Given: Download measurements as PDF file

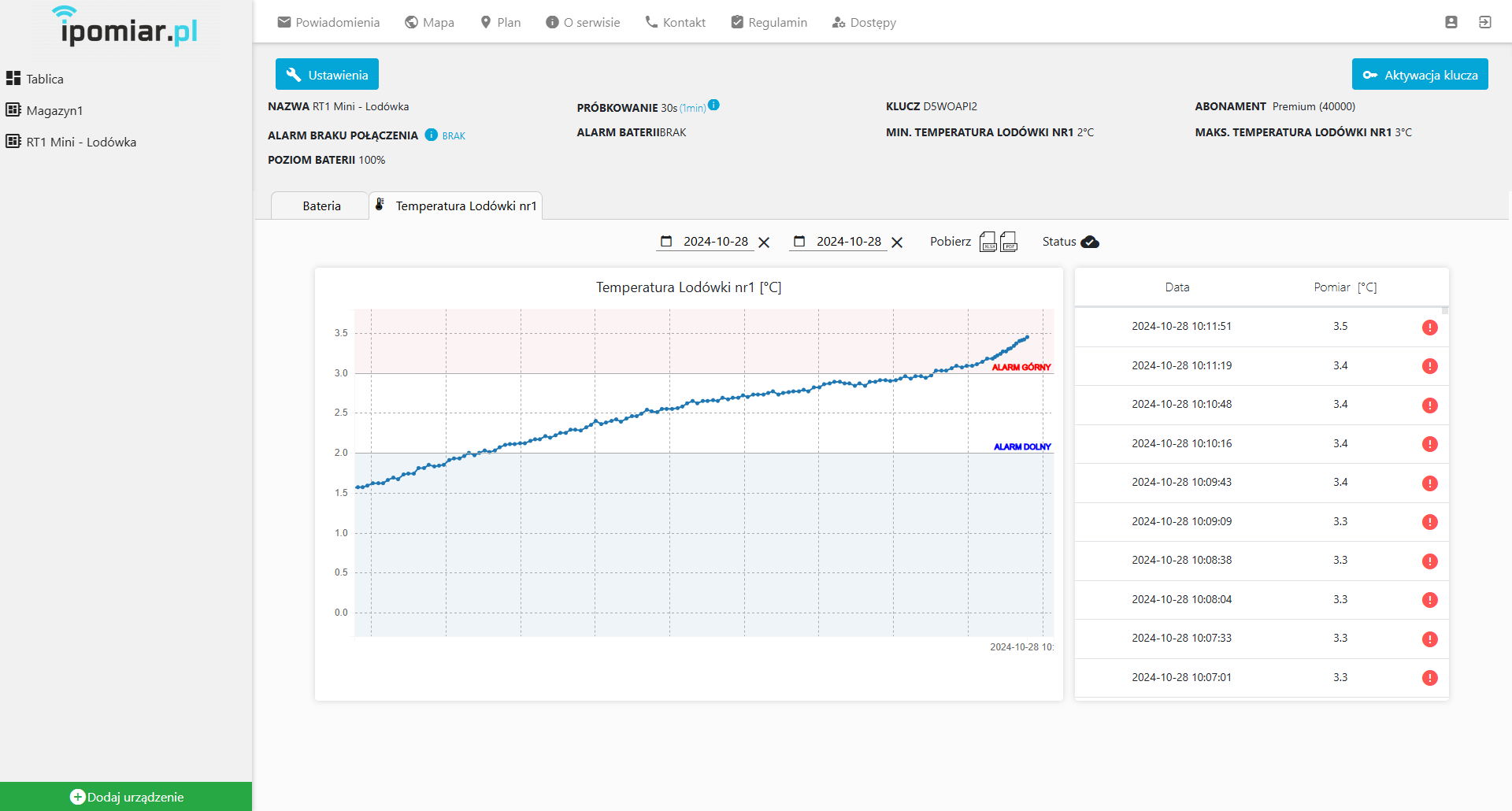Looking at the screenshot, I should click(1009, 242).
